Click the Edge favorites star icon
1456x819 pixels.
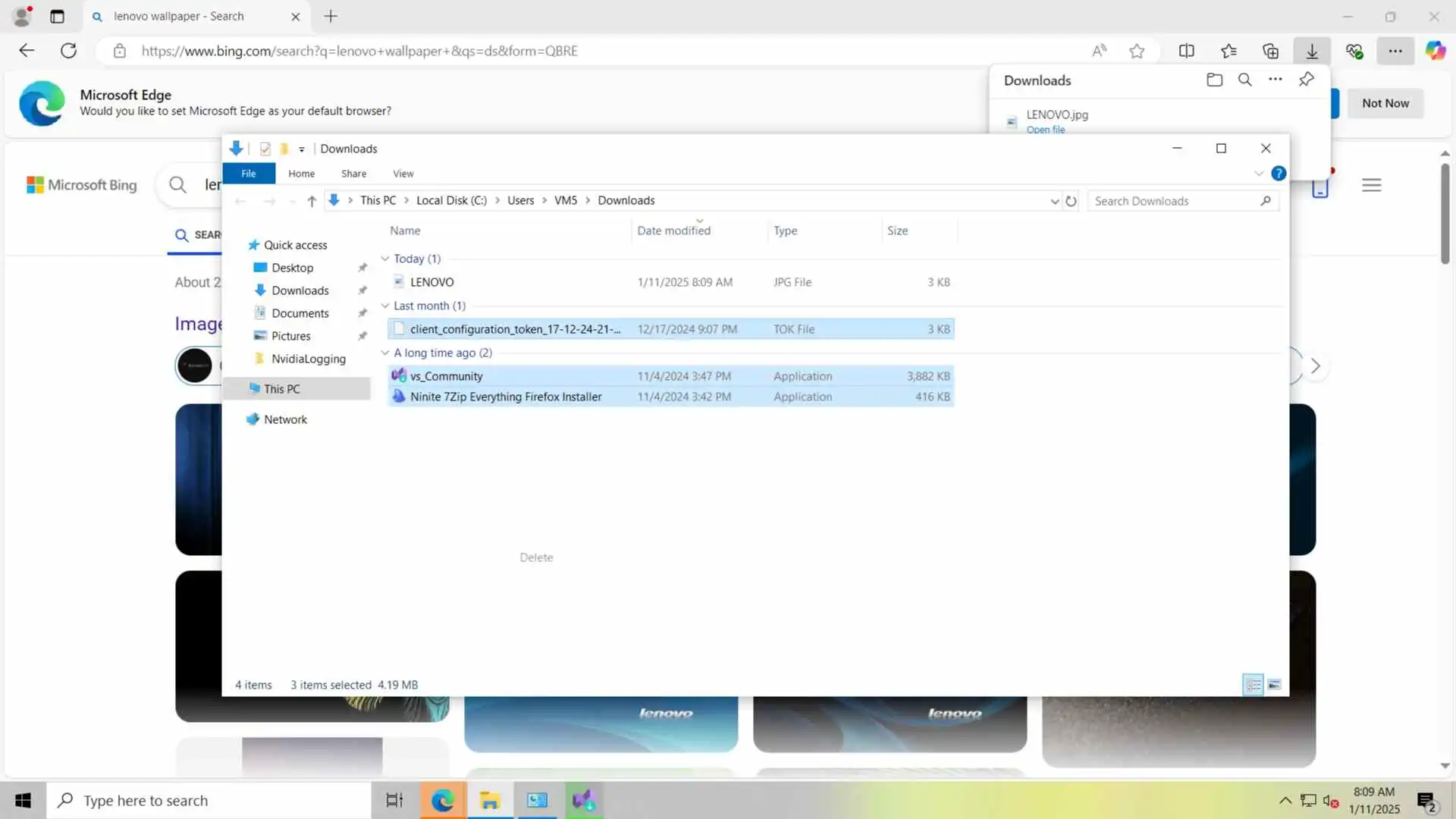pyautogui.click(x=1136, y=51)
